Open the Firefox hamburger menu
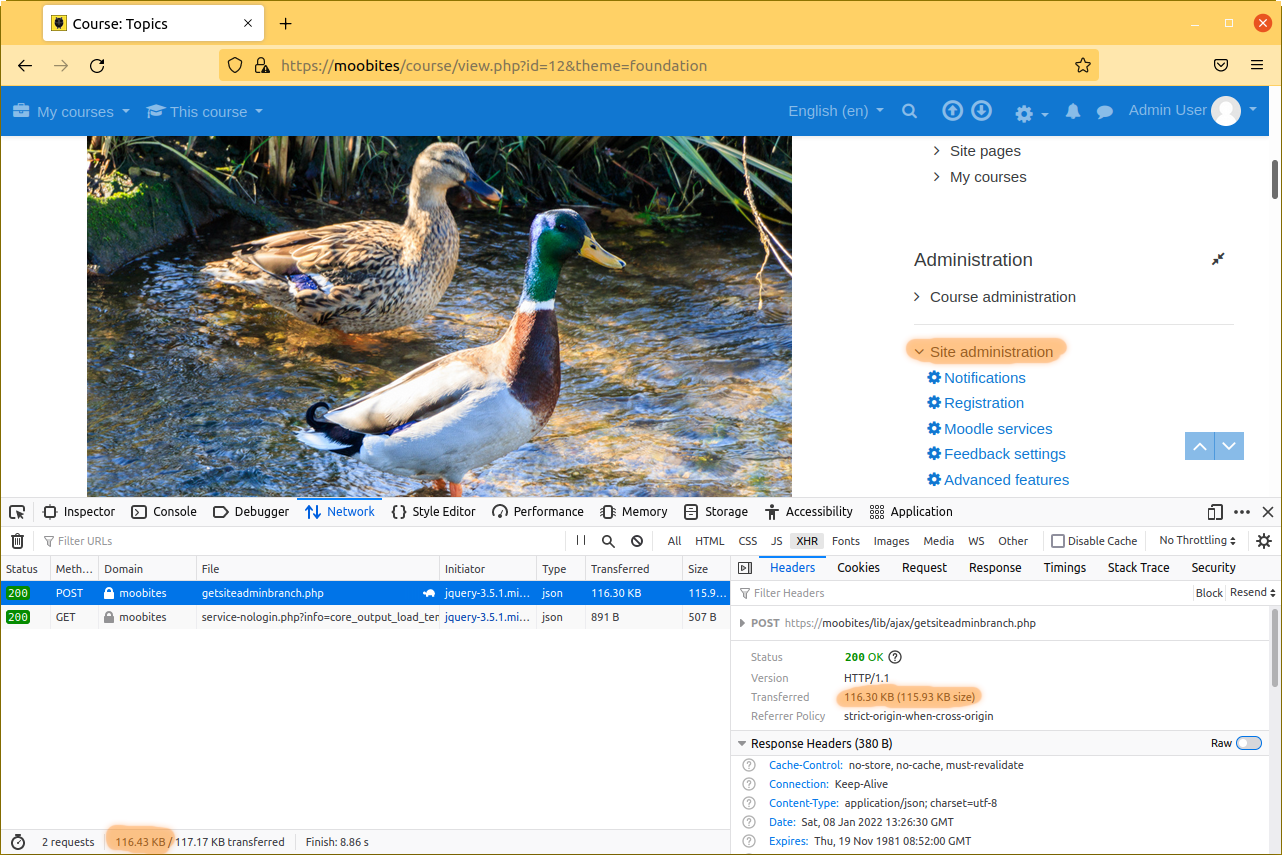The width and height of the screenshot is (1282, 855). coord(1257,66)
